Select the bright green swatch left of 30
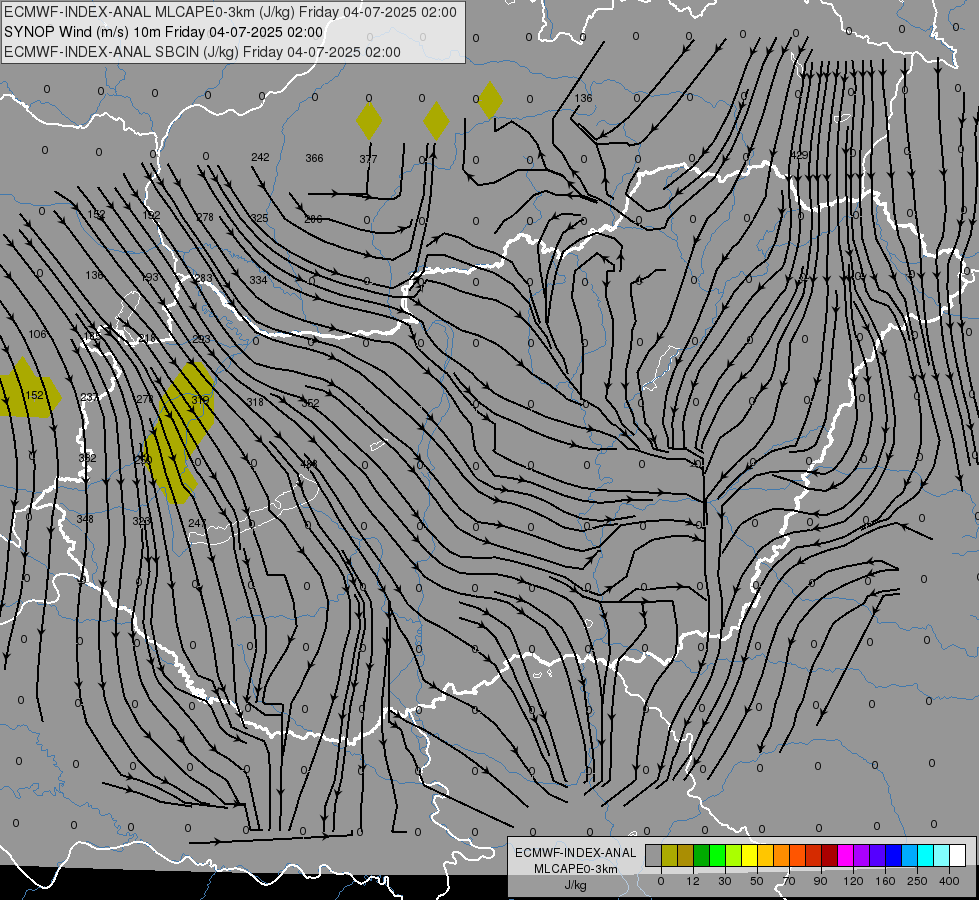The height and width of the screenshot is (900, 979). pyautogui.click(x=717, y=856)
